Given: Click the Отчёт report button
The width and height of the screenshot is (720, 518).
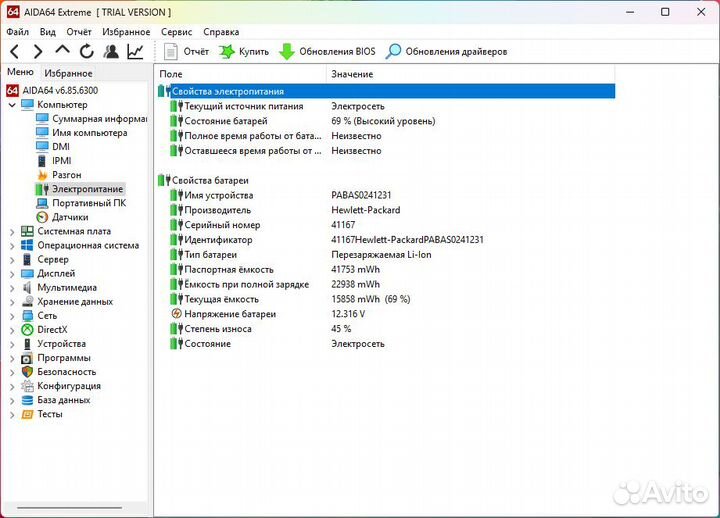Looking at the screenshot, I should 187,51.
